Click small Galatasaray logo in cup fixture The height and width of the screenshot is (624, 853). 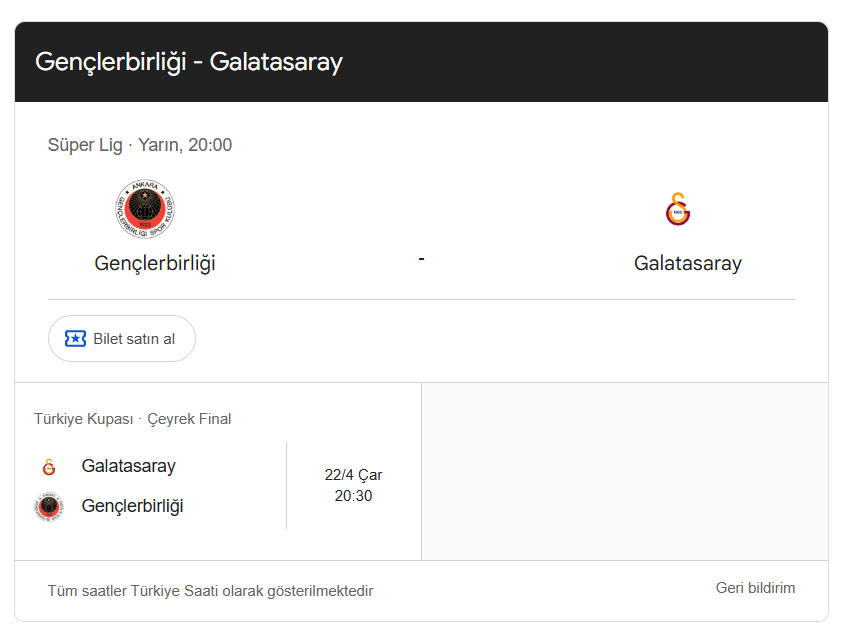(49, 467)
